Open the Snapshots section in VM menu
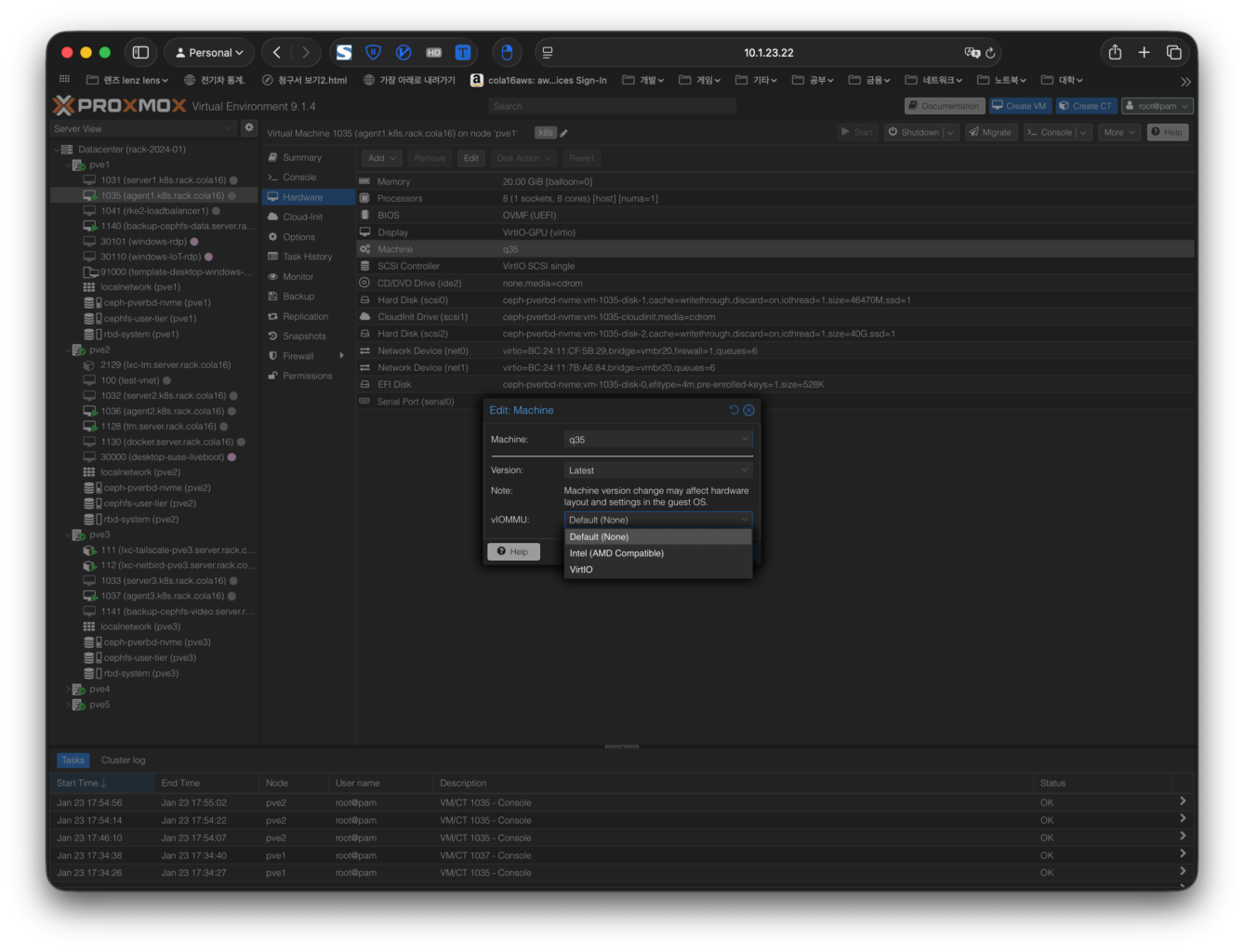 [x=304, y=337]
